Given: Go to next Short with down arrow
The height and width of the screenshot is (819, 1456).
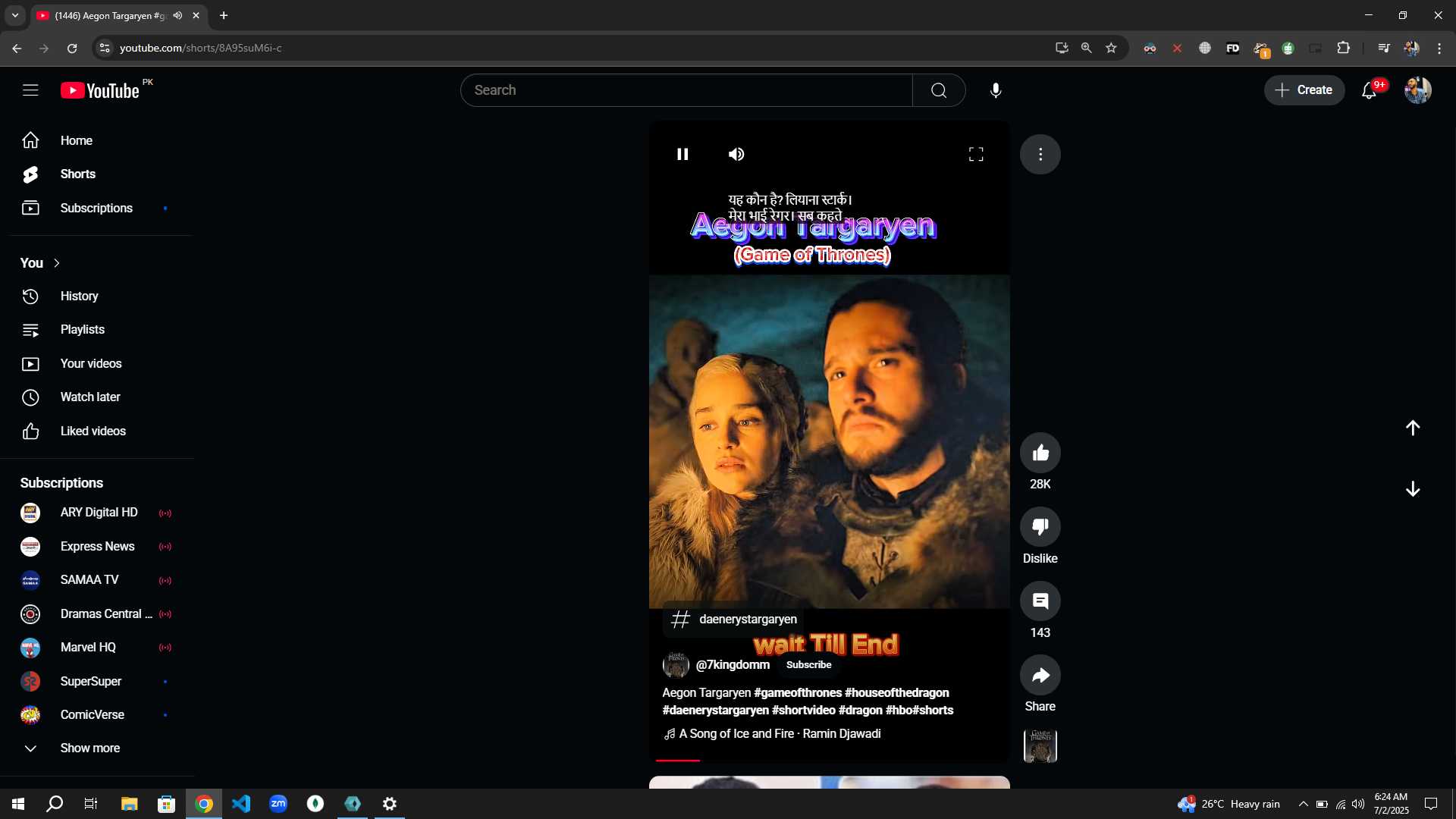Looking at the screenshot, I should pyautogui.click(x=1413, y=489).
